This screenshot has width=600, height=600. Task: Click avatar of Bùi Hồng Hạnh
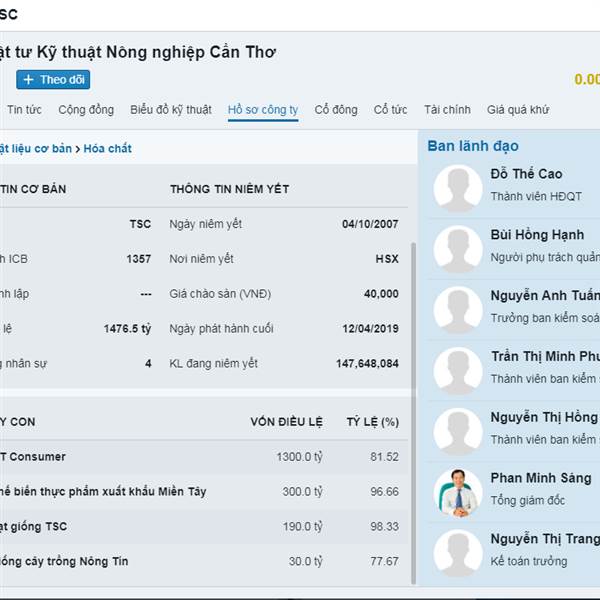pyautogui.click(x=458, y=249)
